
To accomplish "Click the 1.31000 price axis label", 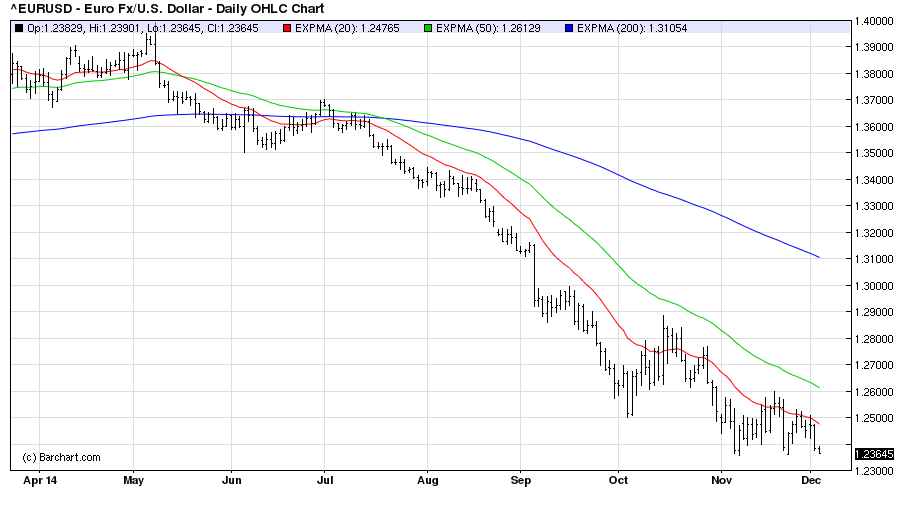I will point(873,259).
